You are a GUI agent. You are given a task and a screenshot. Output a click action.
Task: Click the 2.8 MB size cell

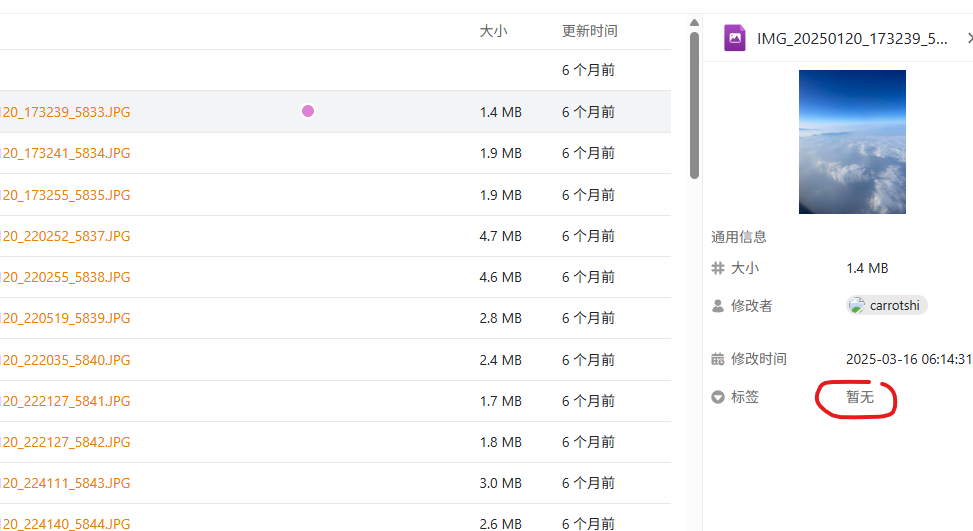point(500,318)
